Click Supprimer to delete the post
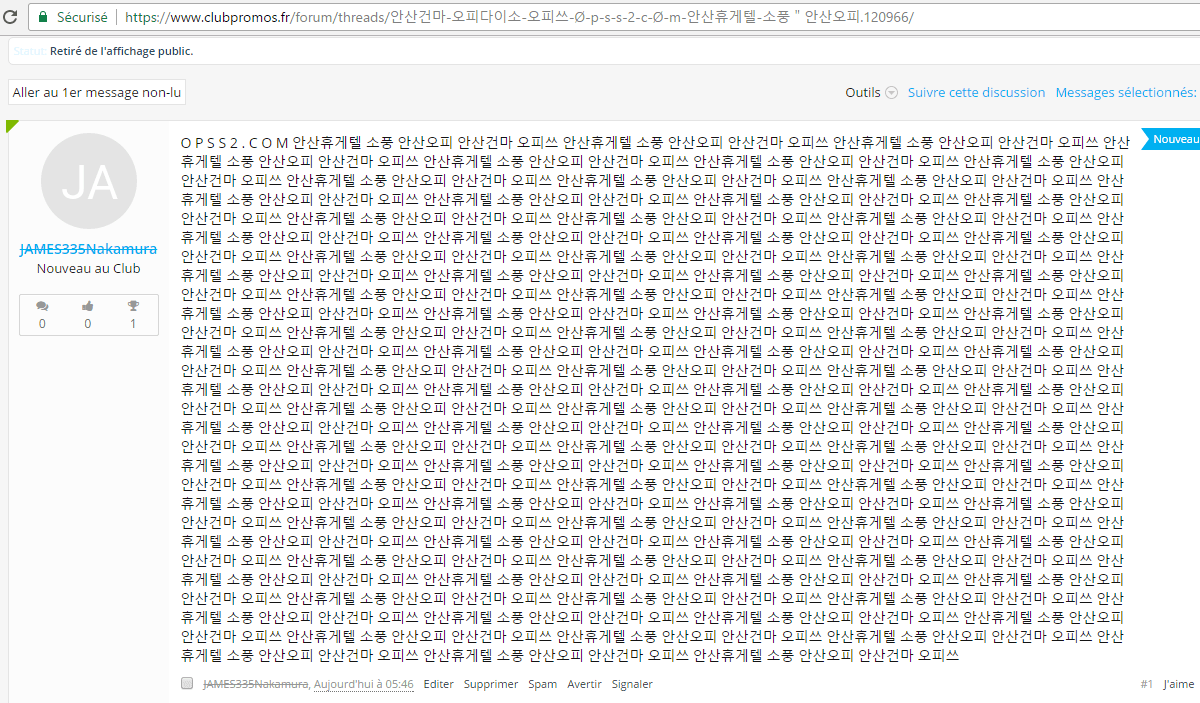Screen dimensions: 1200x703 (491, 684)
